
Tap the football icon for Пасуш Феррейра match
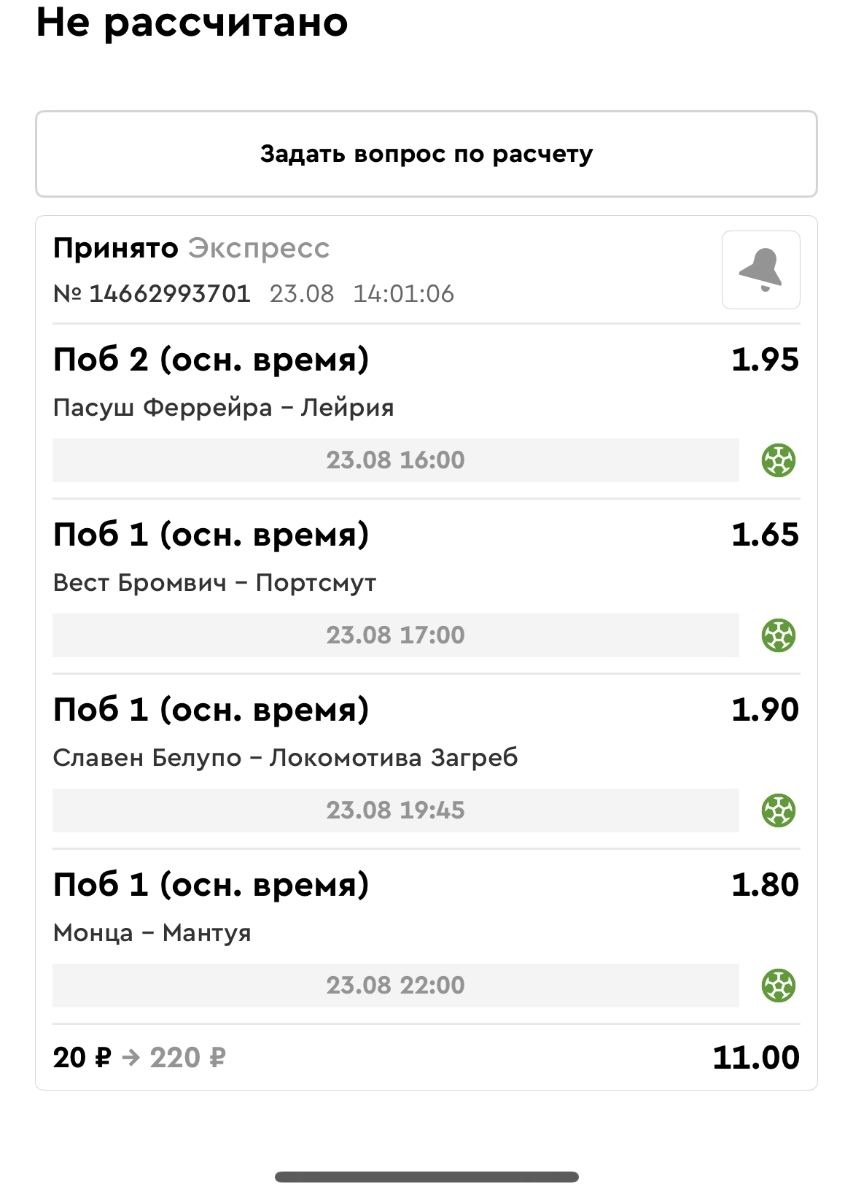[x=779, y=461]
